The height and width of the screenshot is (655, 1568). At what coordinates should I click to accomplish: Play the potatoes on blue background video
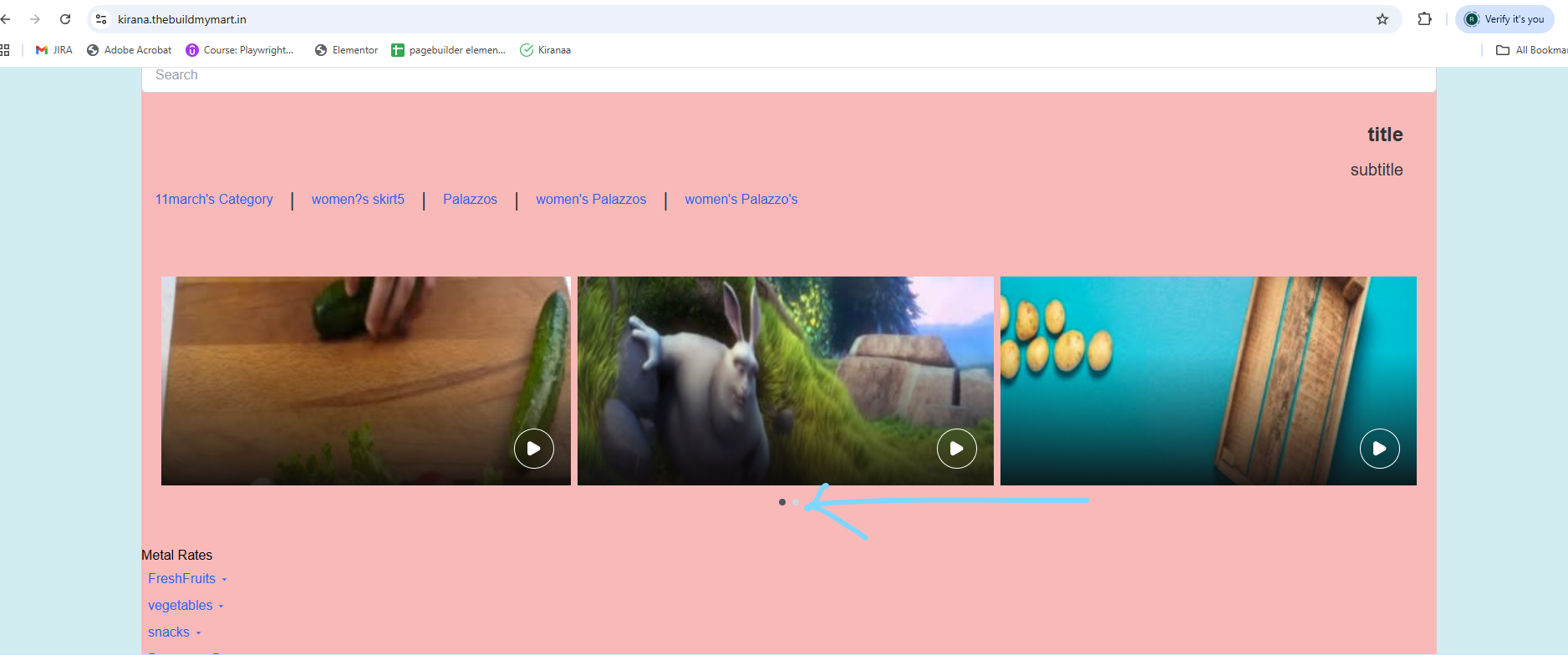(x=1380, y=449)
